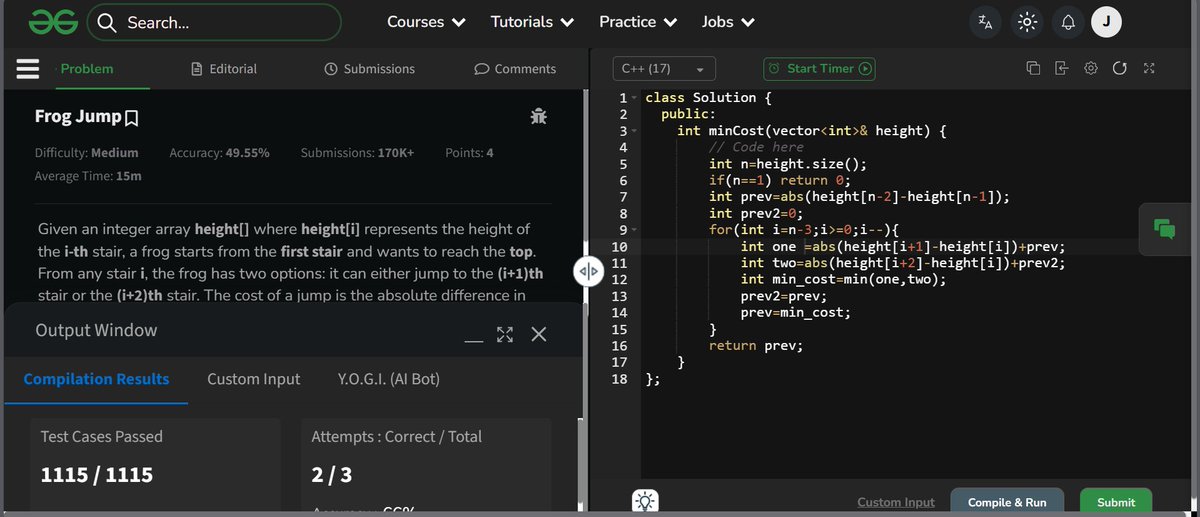Click the Attempts : Correct / Total label
1200x517 pixels.
coord(397,436)
